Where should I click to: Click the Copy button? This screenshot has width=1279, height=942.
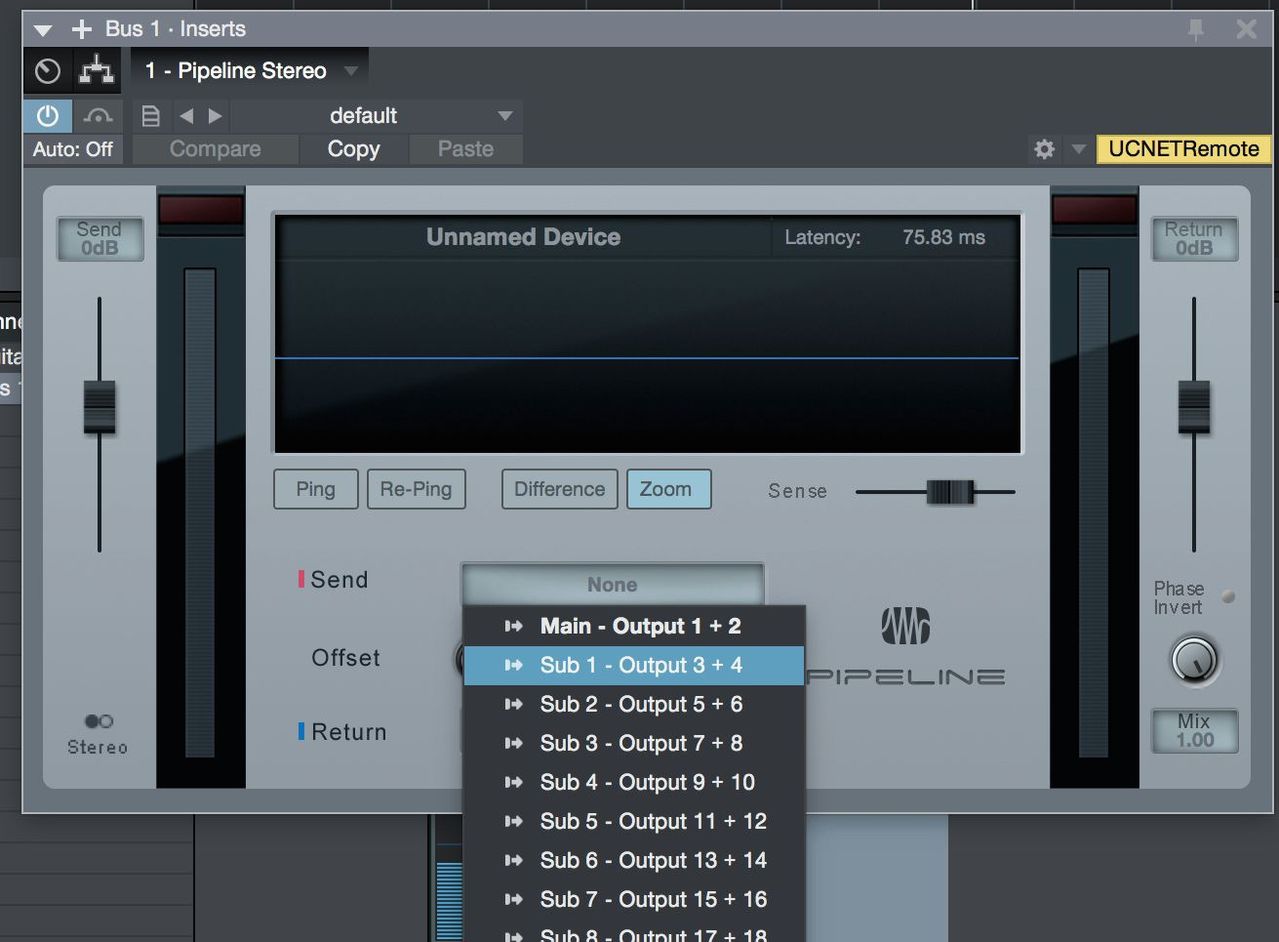pos(354,149)
